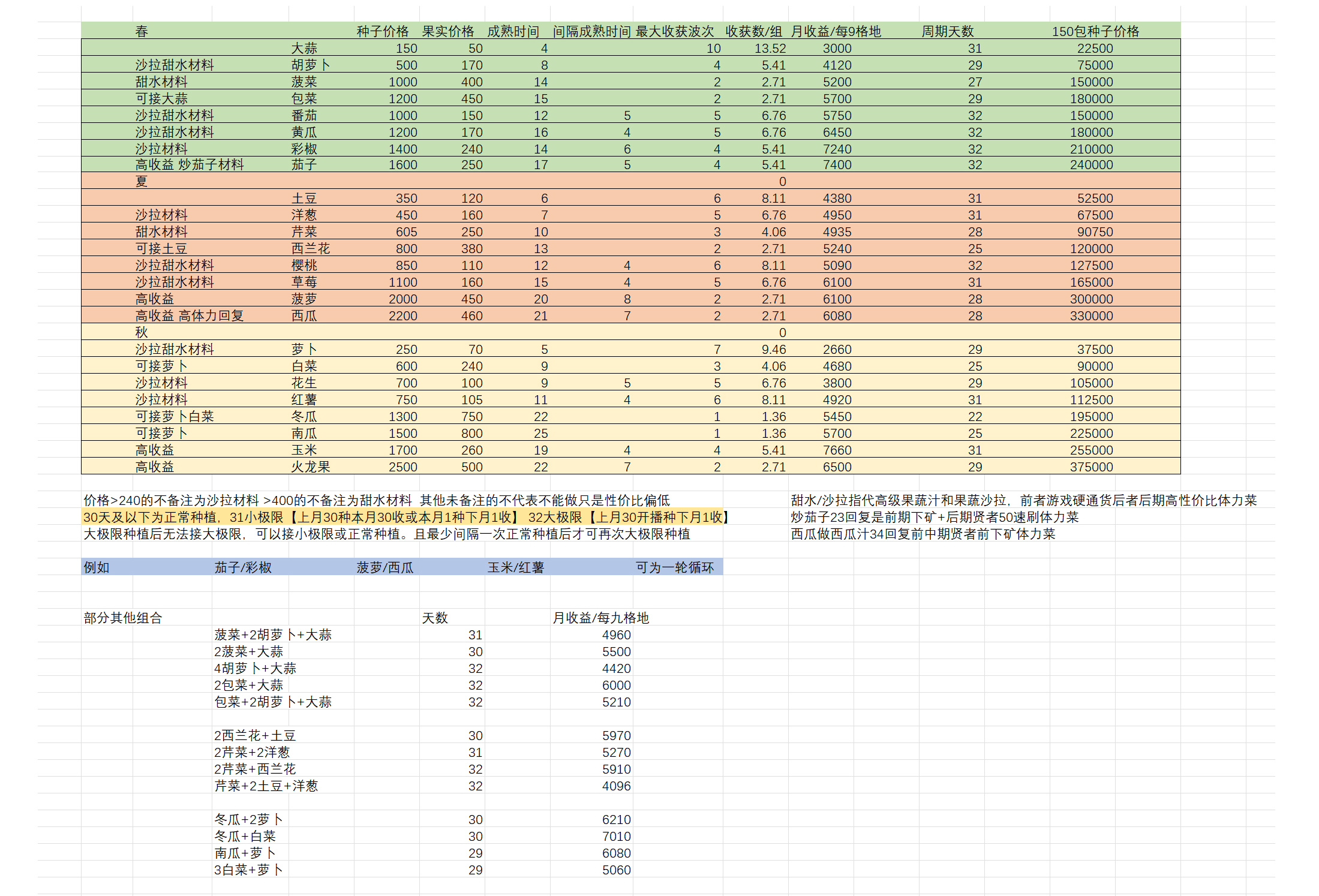Screen dimensions: 1319x896
Task: Click the 间隔成熟时间 column header
Action: 592,31
